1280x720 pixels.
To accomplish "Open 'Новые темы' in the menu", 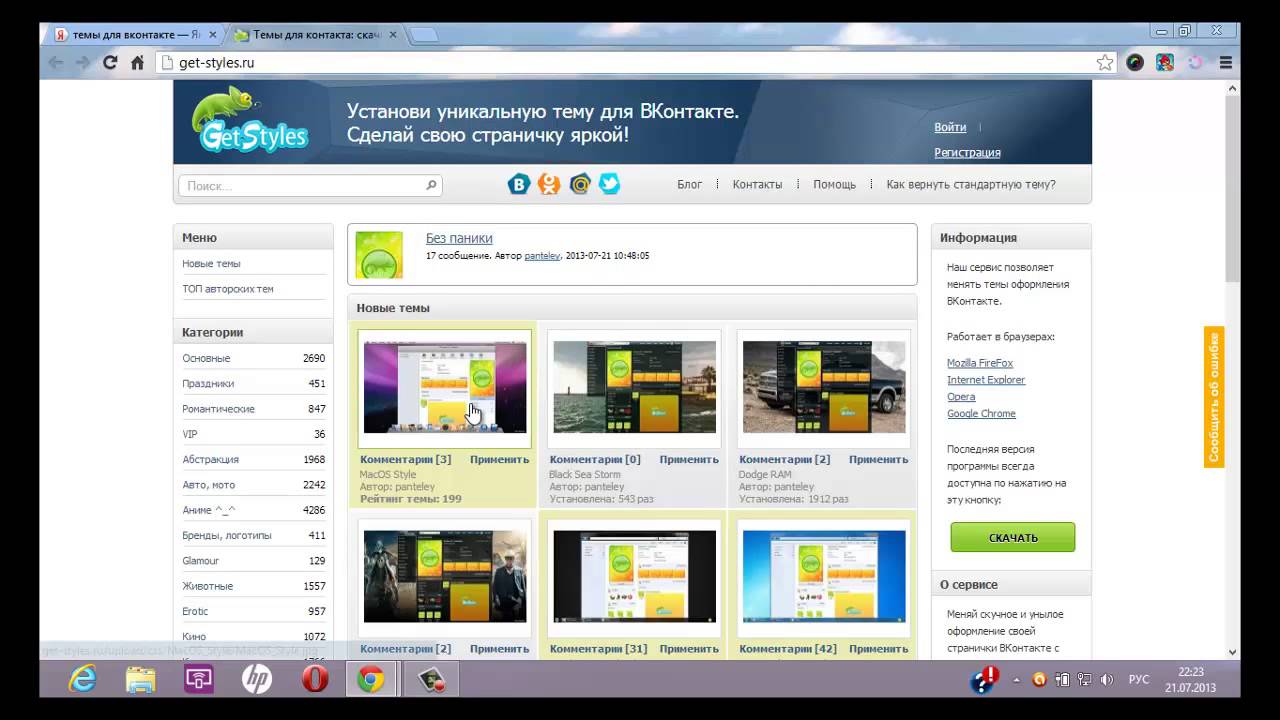I will [211, 264].
